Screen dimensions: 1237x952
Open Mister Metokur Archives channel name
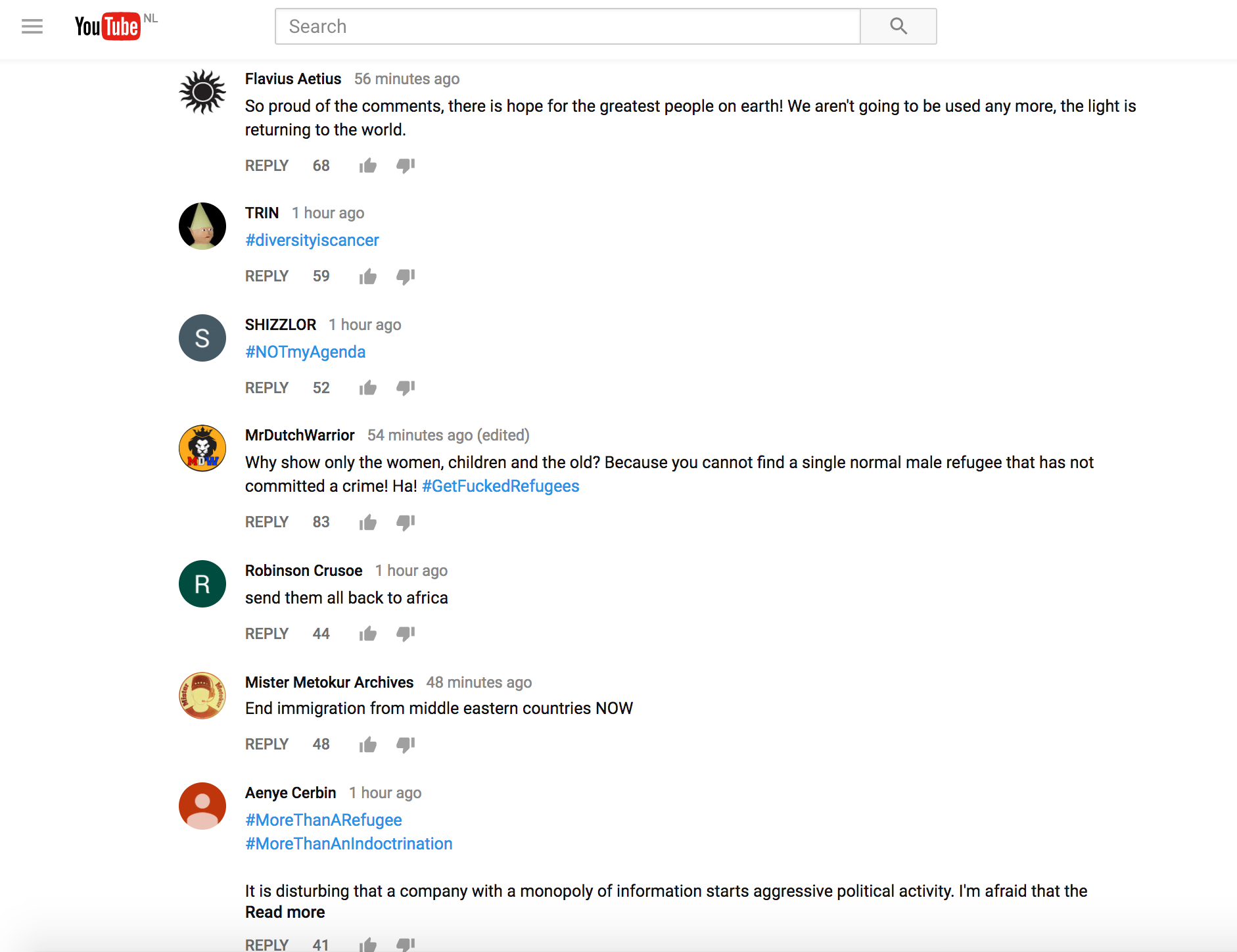329,682
